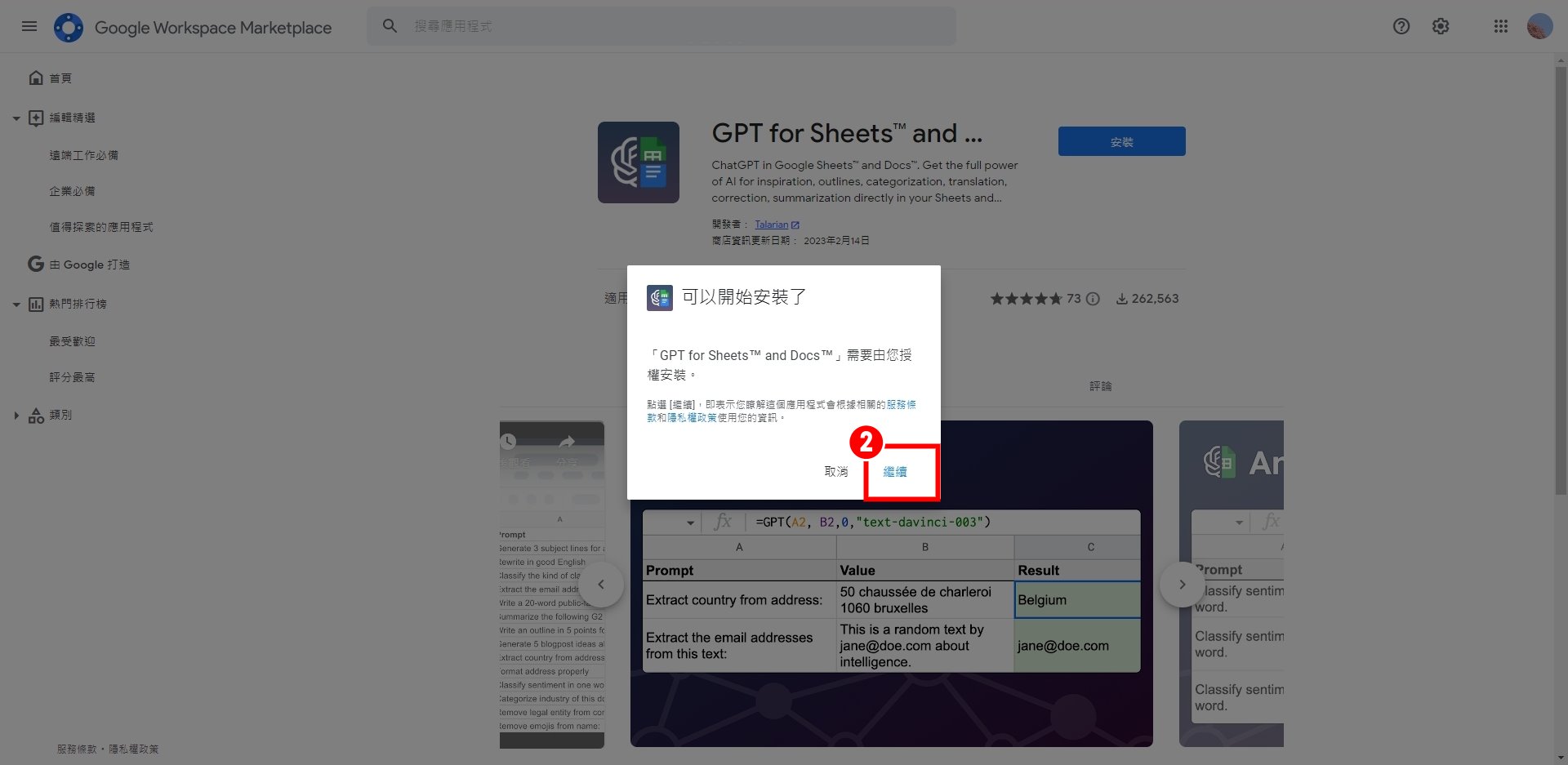Click the search magnifier icon
The width and height of the screenshot is (1568, 765).
tap(390, 26)
